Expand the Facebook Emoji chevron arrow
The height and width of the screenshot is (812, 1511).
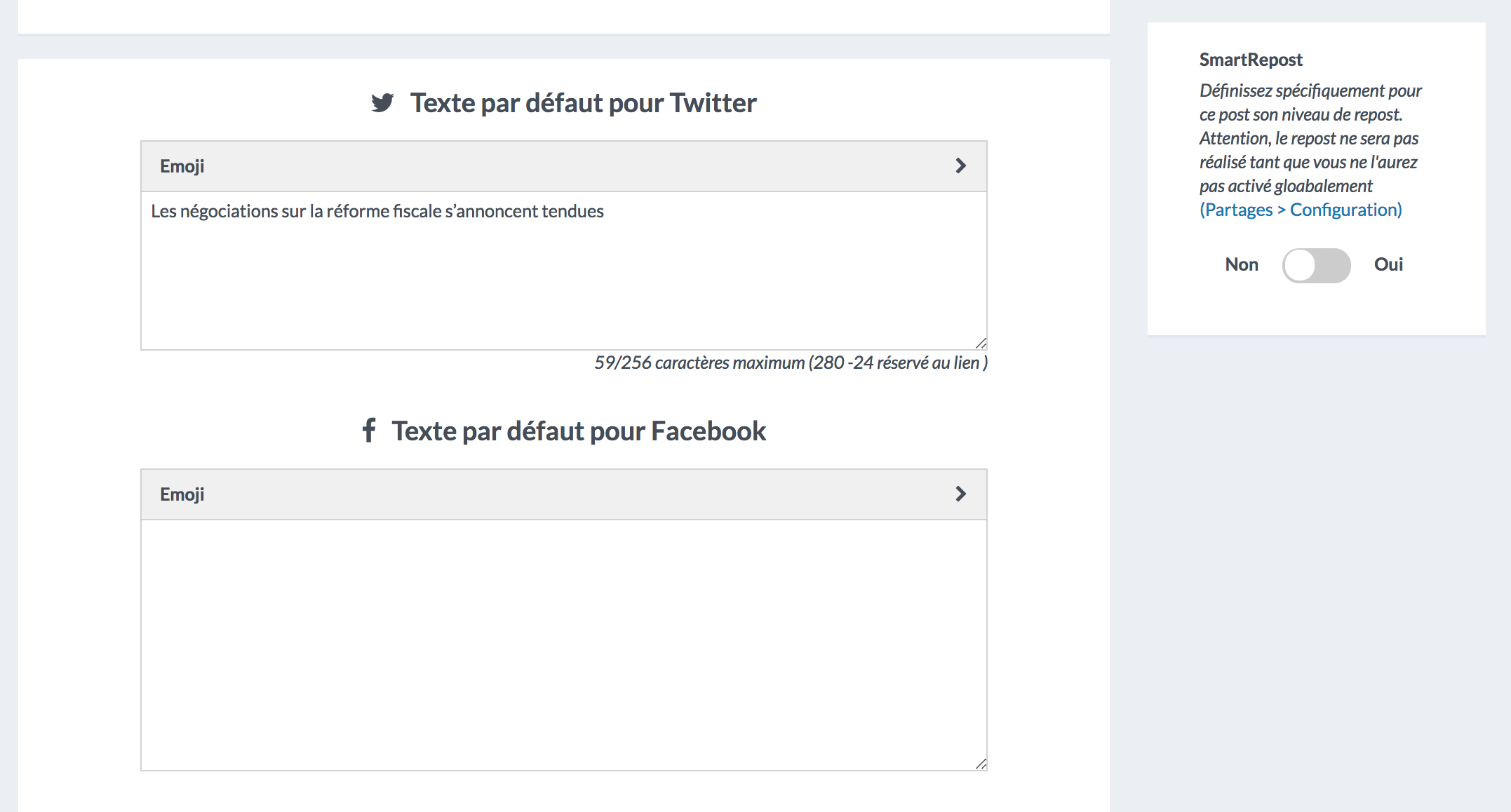pyautogui.click(x=960, y=494)
